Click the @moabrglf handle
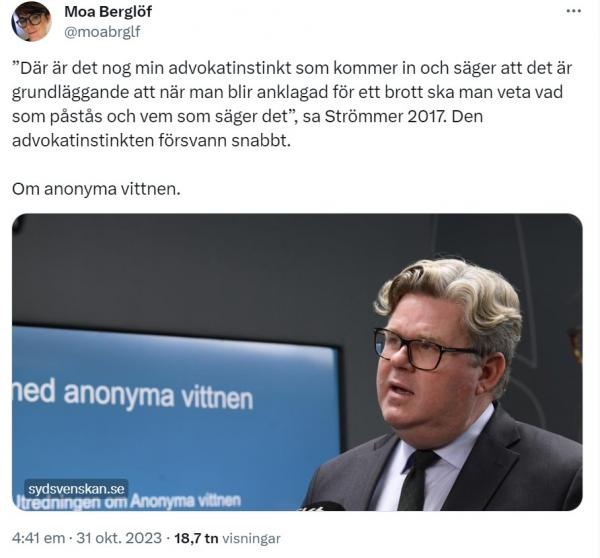The width and height of the screenshot is (600, 558). 102,32
